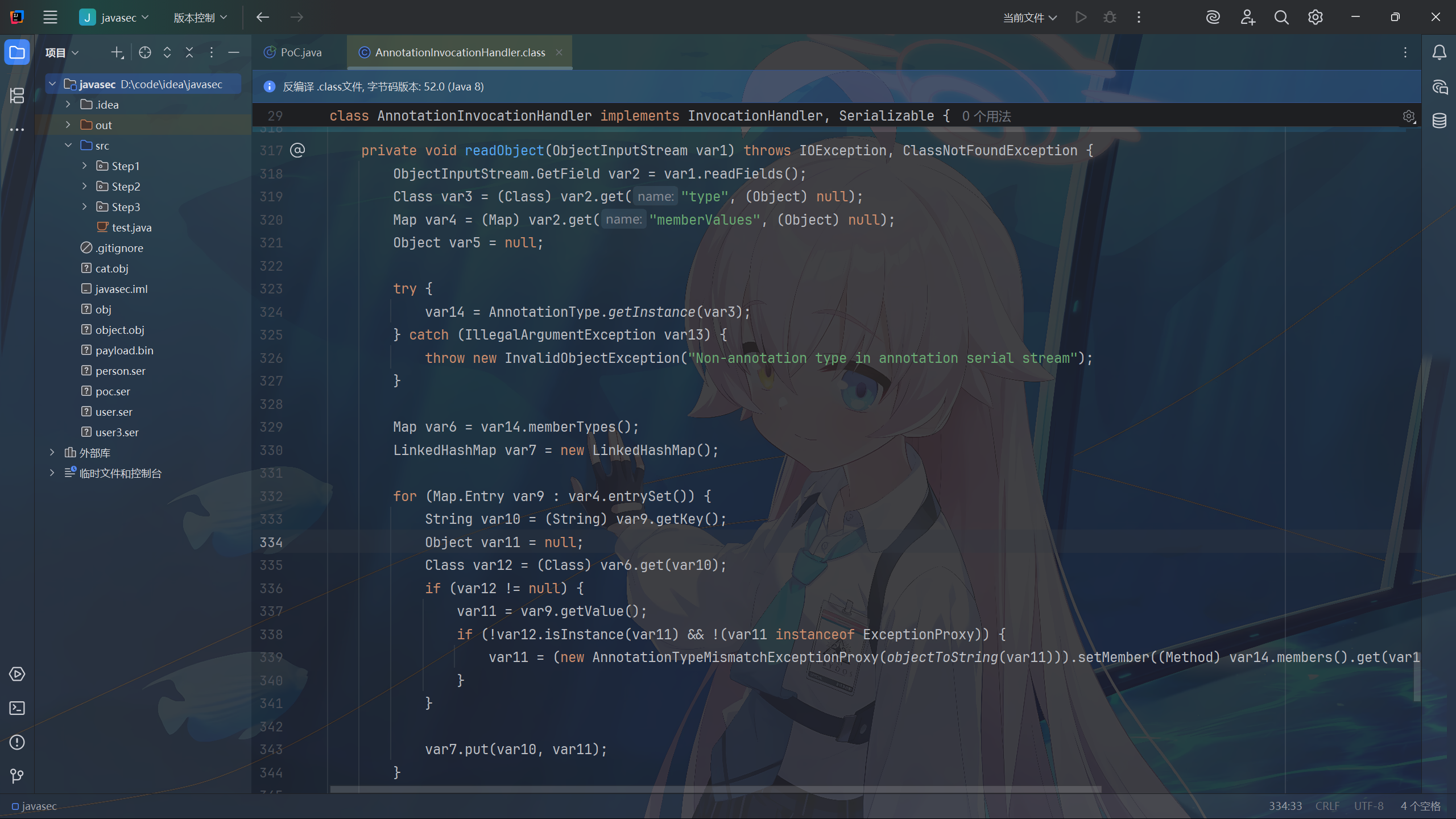1456x819 pixels.
Task: Select the AnnotationInvocationHandler.class tab
Action: point(460,52)
